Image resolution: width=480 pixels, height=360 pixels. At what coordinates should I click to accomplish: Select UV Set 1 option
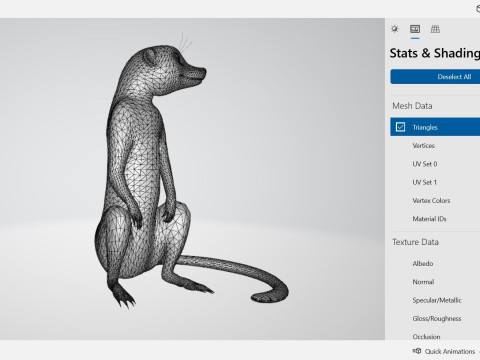(x=424, y=182)
